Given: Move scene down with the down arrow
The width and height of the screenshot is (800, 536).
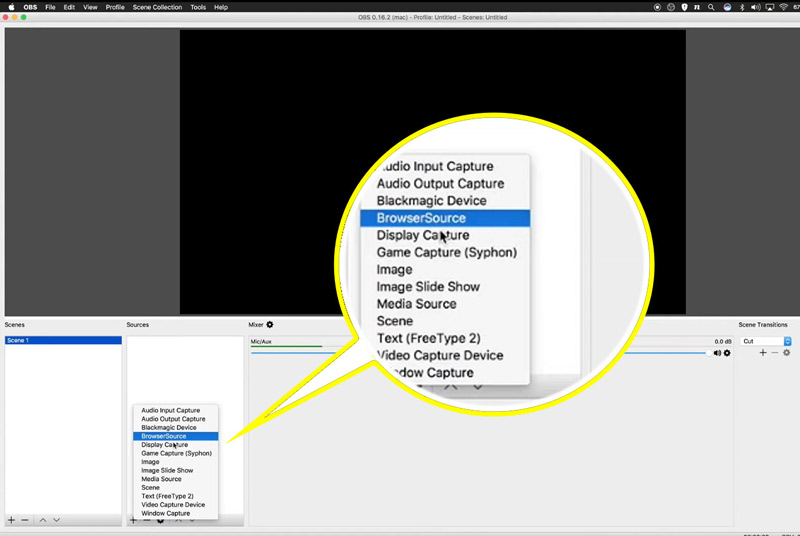Looking at the screenshot, I should click(56, 520).
